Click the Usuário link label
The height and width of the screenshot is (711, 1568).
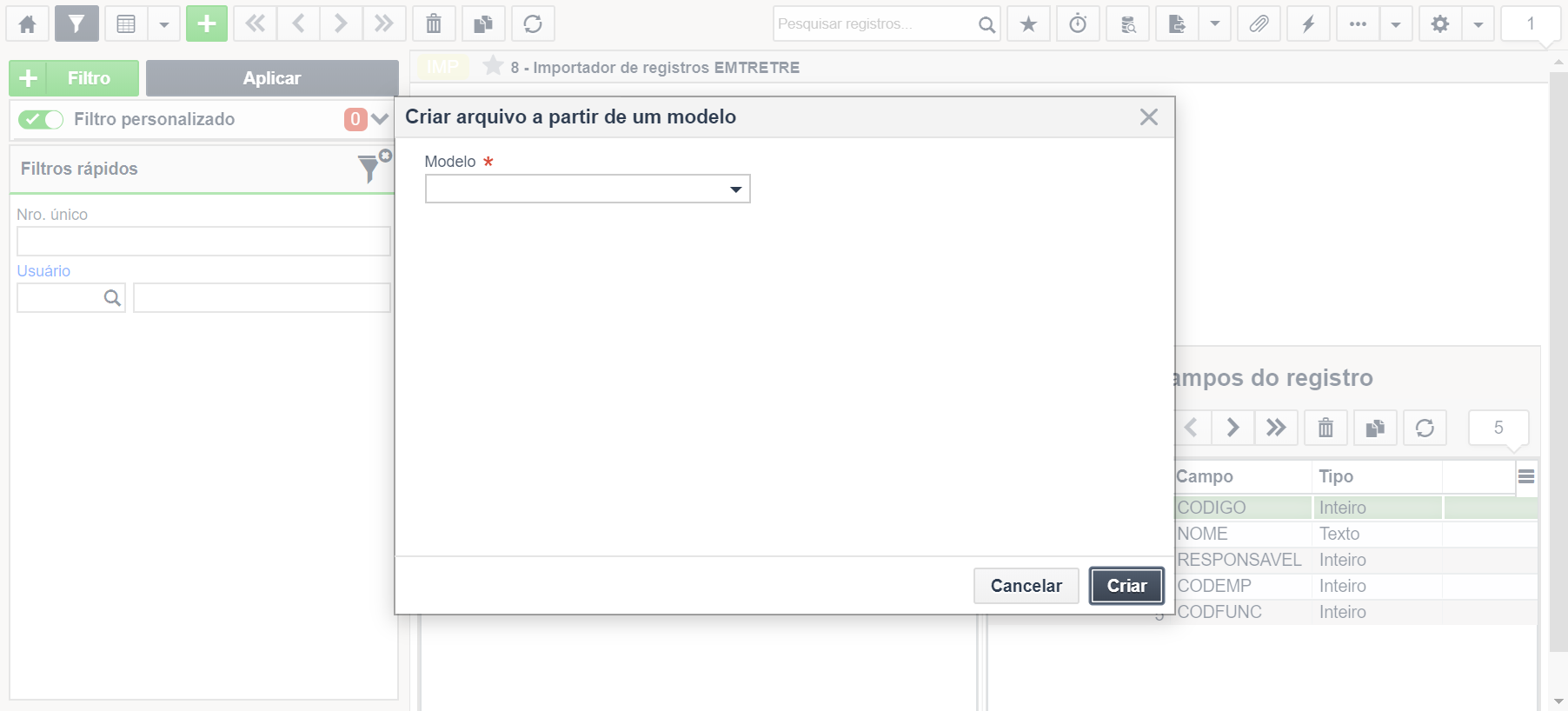point(43,271)
